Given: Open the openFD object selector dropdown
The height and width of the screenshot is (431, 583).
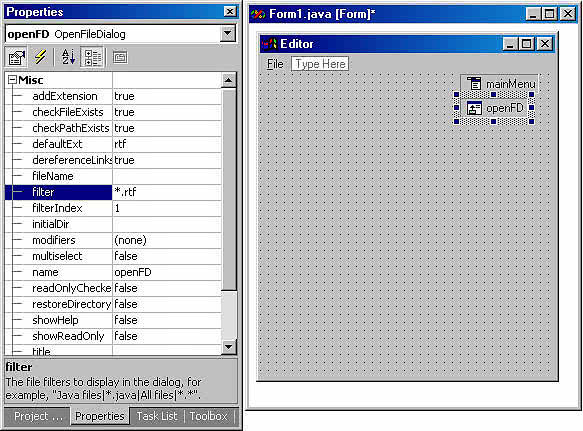Looking at the screenshot, I should point(228,34).
